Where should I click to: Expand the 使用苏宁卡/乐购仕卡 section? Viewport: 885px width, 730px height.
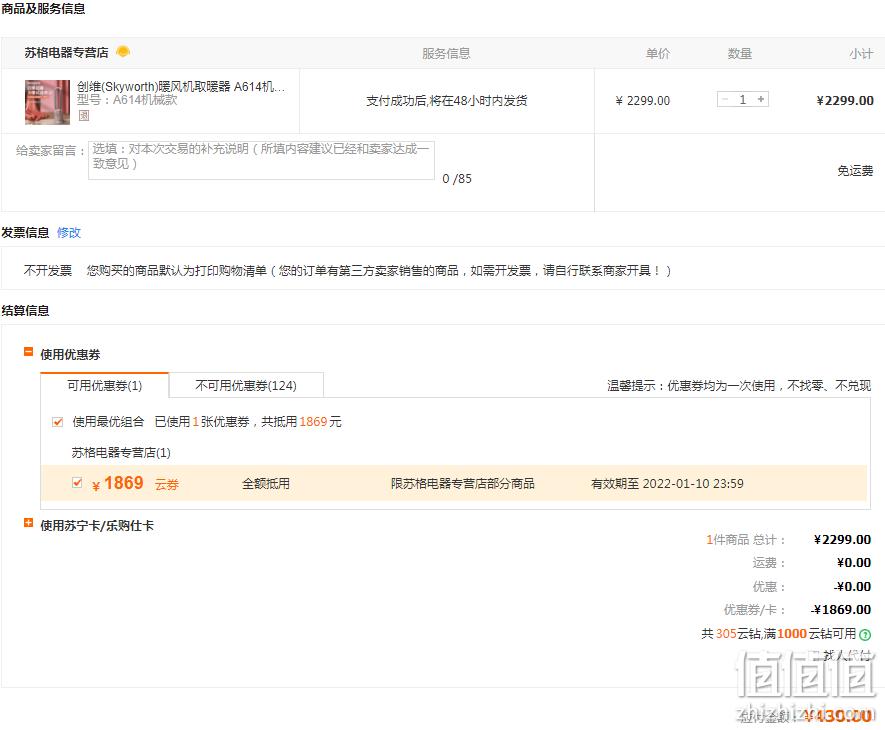click(x=28, y=523)
